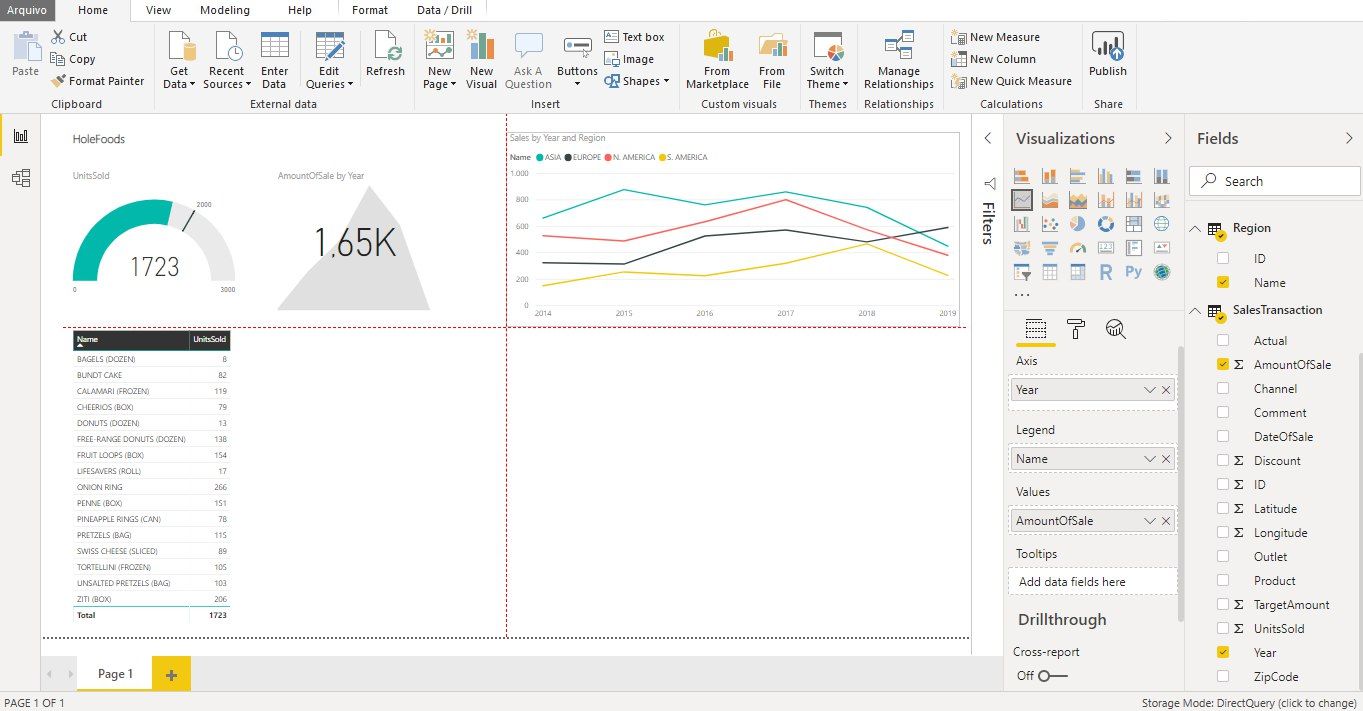
Task: Switch to the Modeling ribbon tab
Action: [225, 10]
